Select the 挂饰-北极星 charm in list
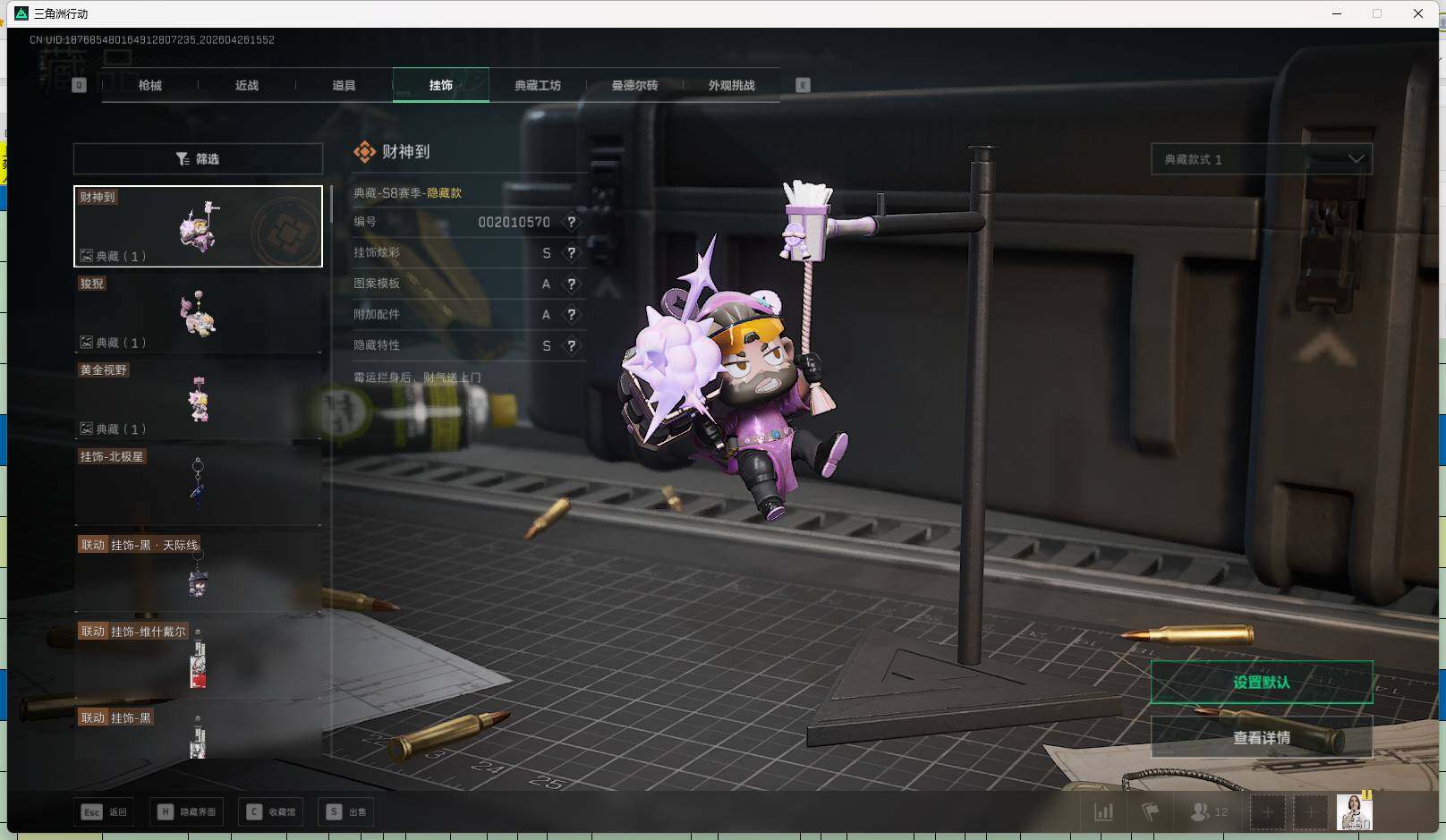This screenshot has width=1446, height=840. pos(198,484)
